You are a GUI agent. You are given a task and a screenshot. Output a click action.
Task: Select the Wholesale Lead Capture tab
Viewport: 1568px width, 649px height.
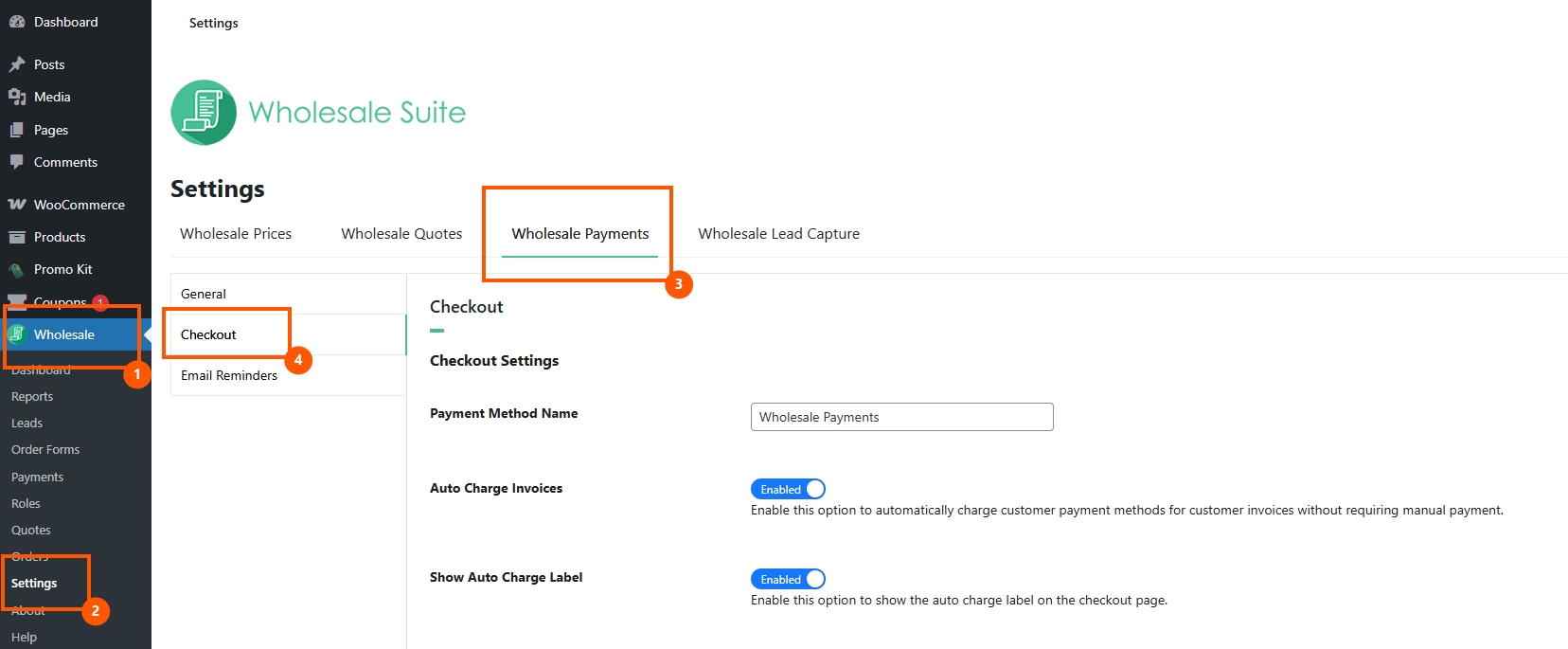pyautogui.click(x=778, y=234)
